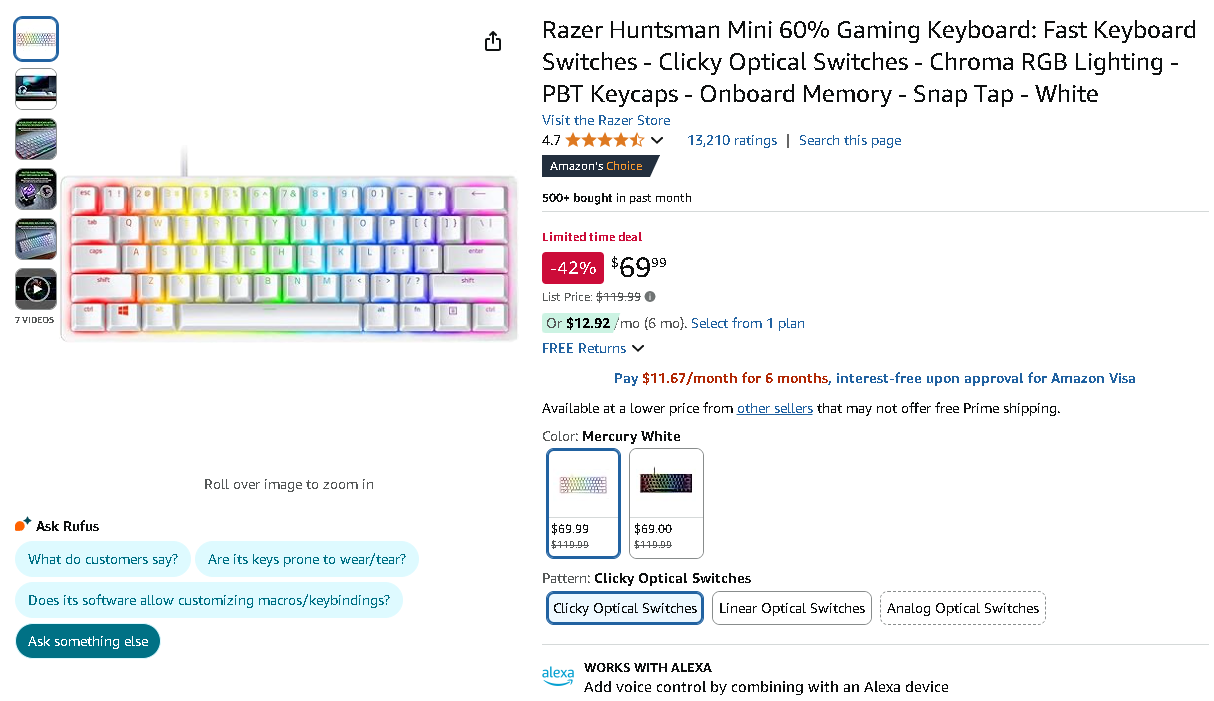Expand the ratings breakdown dropdown
Image resolution: width=1214 pixels, height=701 pixels.
click(x=657, y=141)
